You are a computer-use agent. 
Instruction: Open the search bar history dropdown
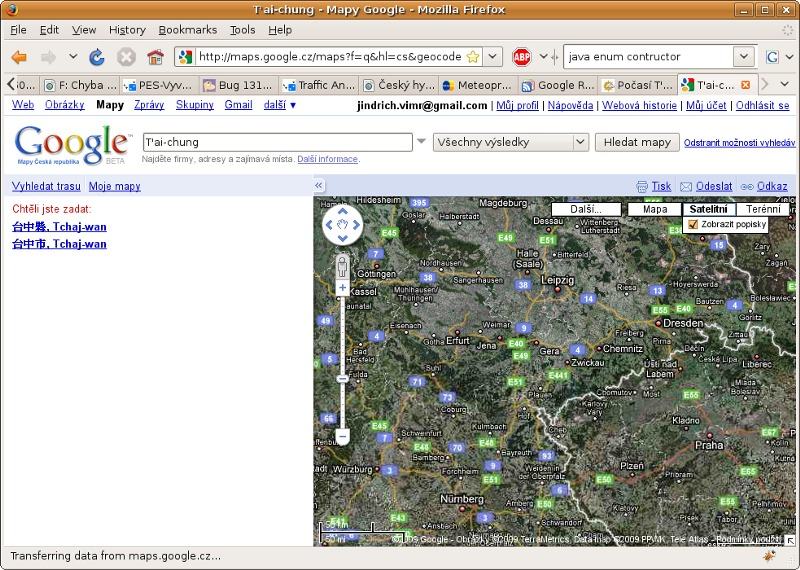pos(743,57)
